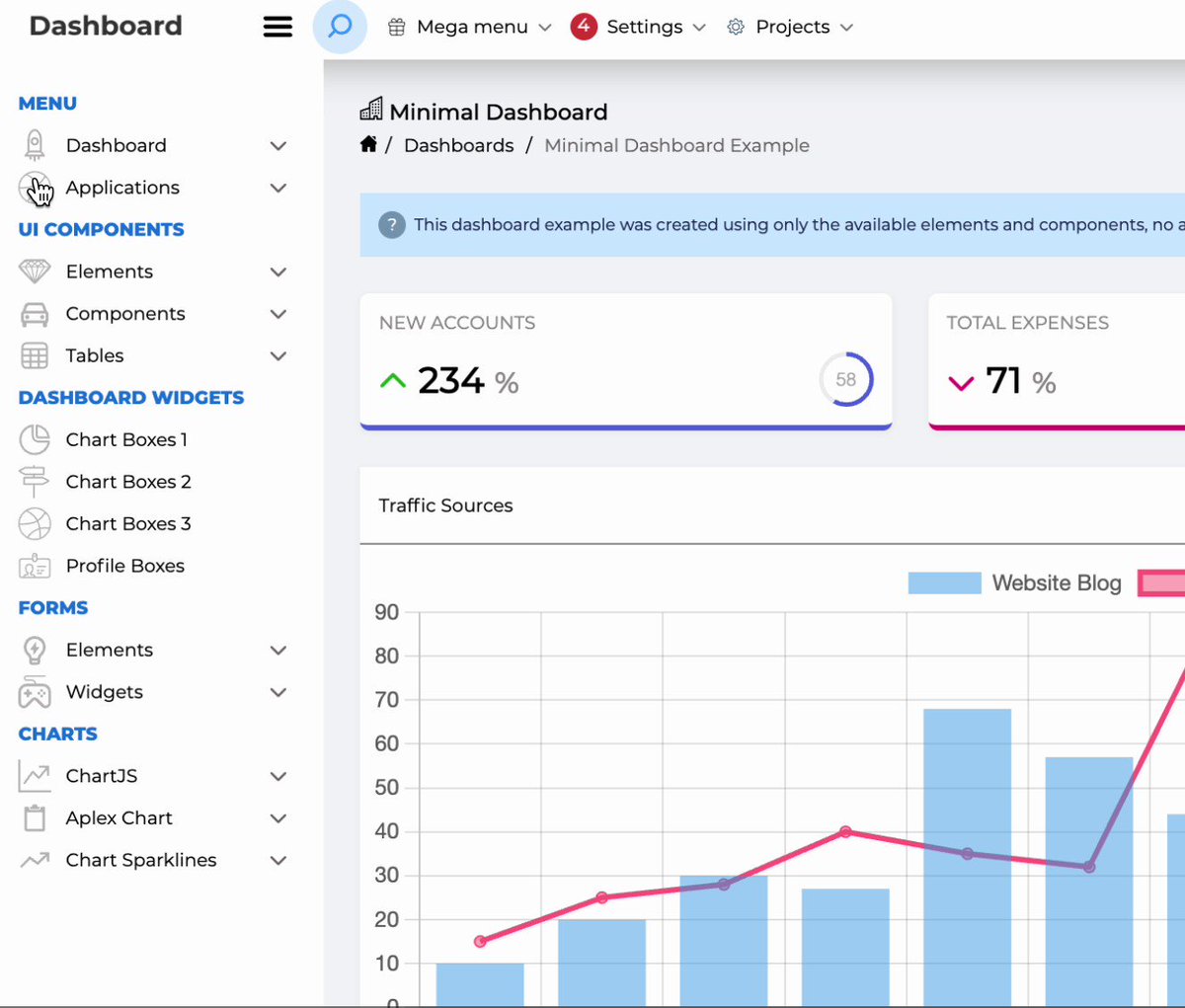
Task: Toggle the pink legend swatch in chart
Action: click(1161, 582)
